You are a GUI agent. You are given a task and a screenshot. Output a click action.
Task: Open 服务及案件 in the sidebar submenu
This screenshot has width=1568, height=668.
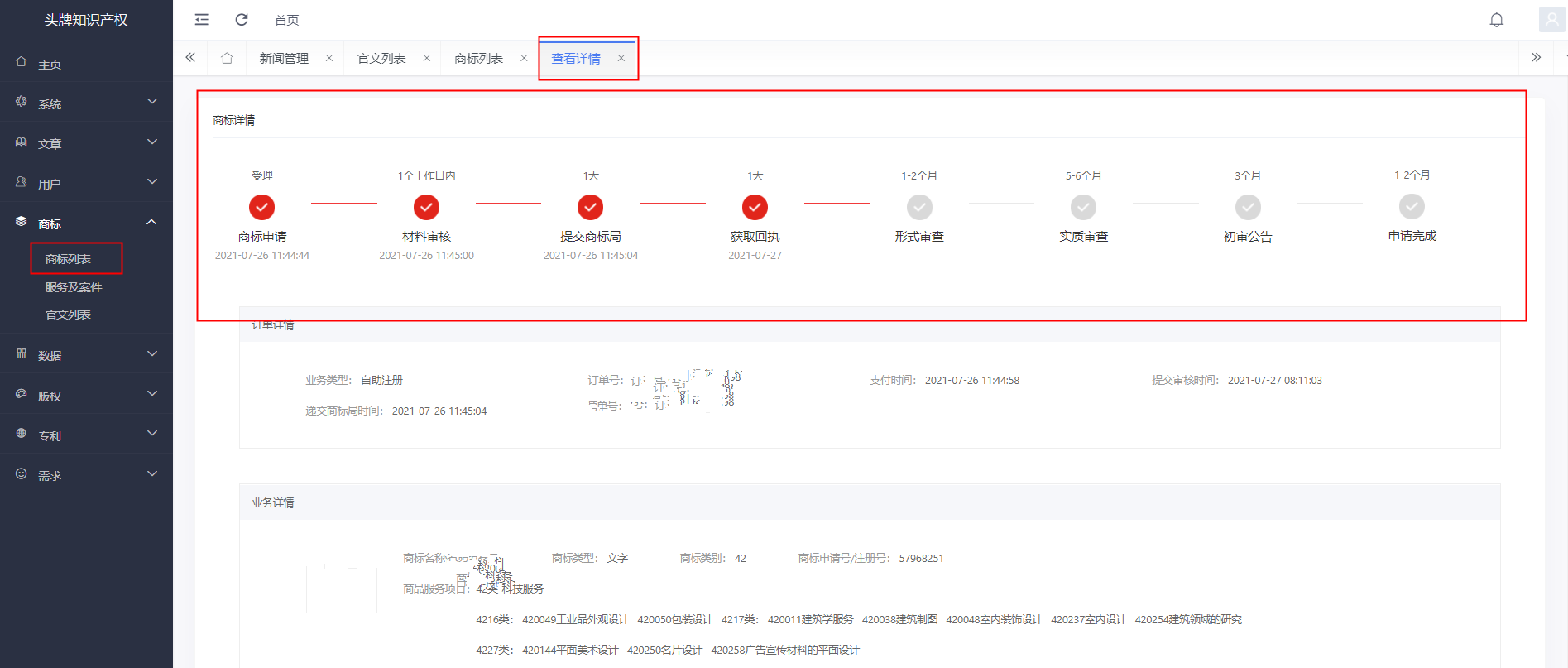74,287
